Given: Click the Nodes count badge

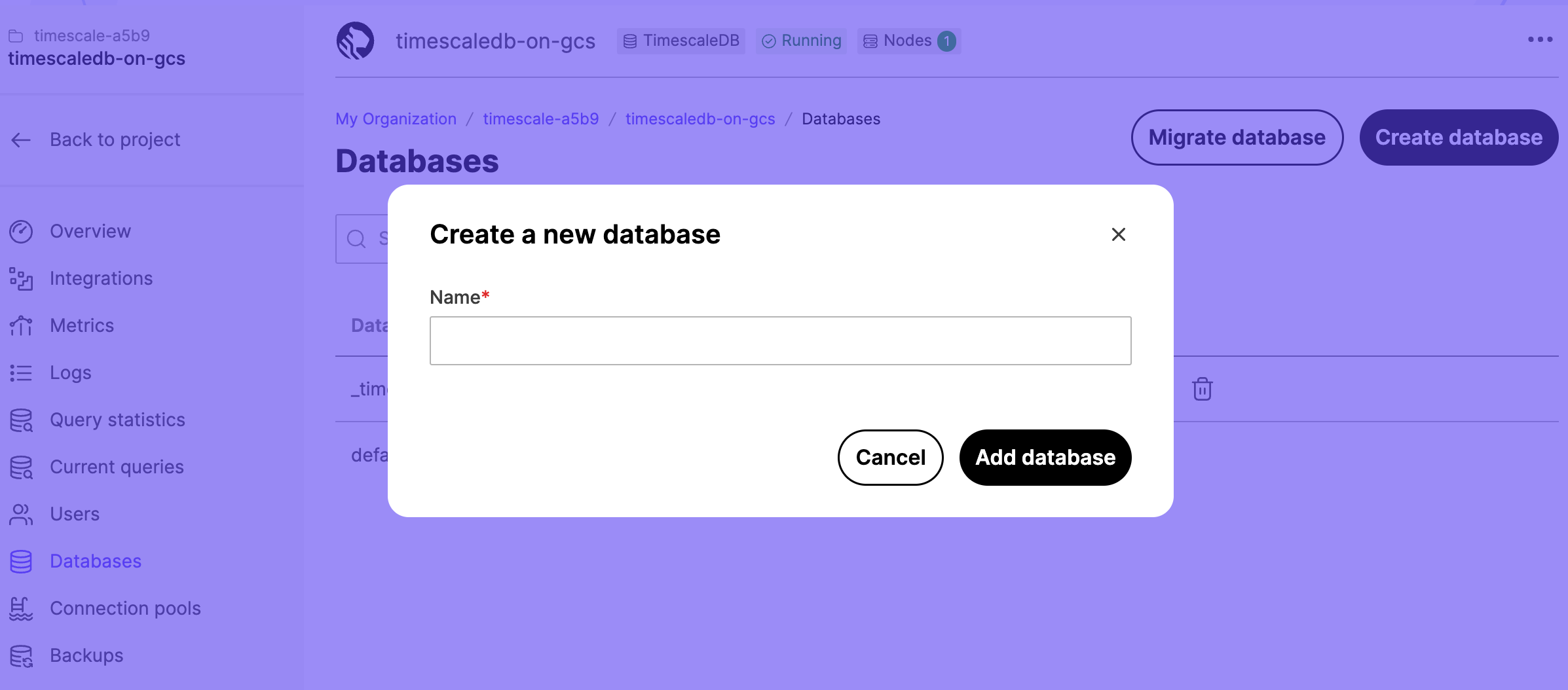Looking at the screenshot, I should pyautogui.click(x=909, y=41).
